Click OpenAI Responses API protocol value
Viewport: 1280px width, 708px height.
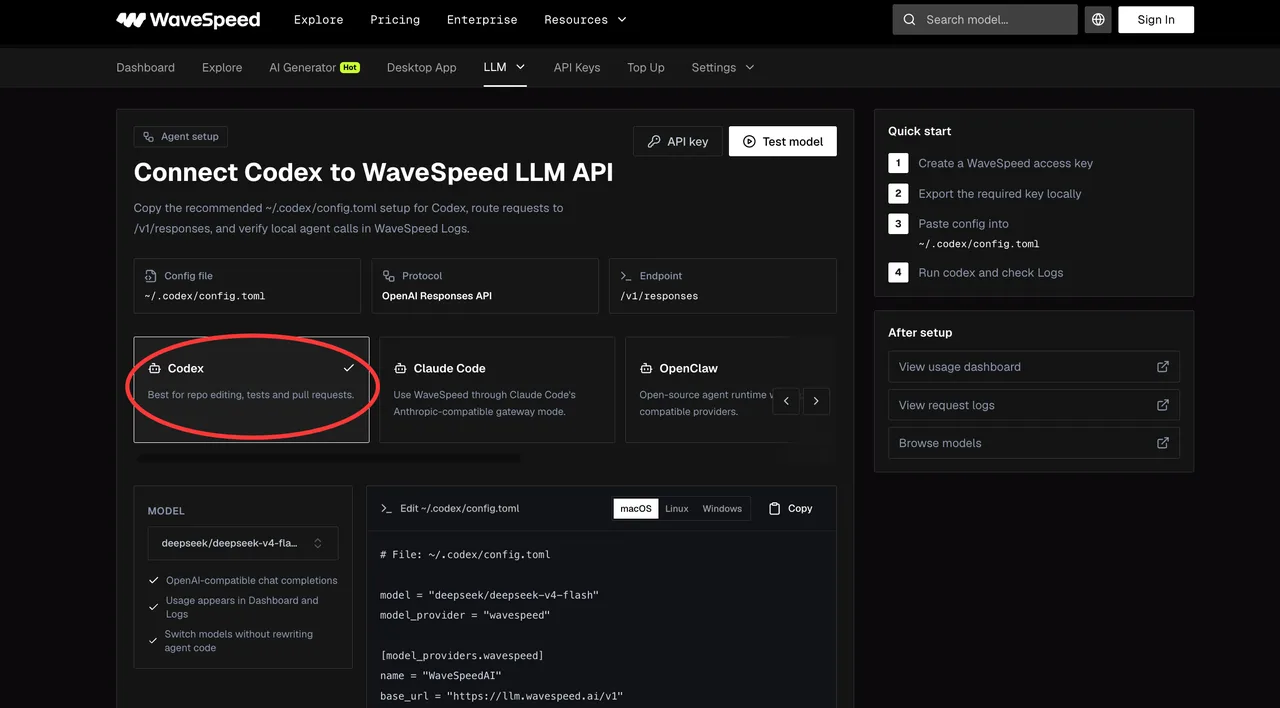point(437,296)
